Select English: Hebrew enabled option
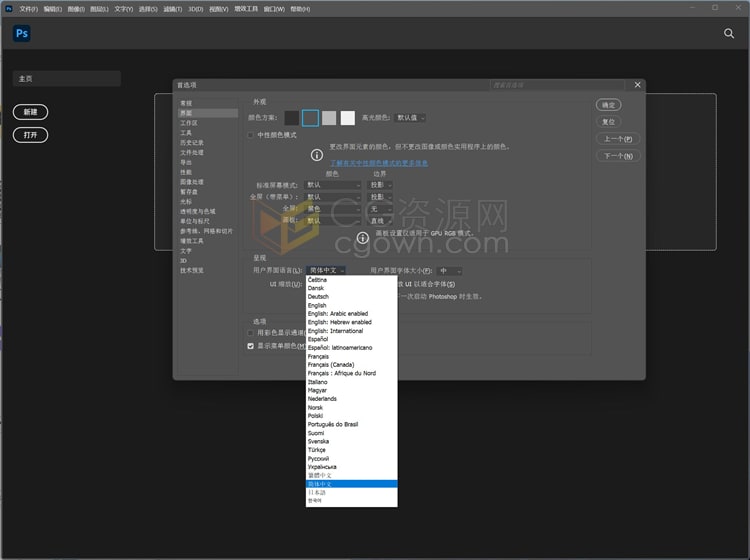 352,322
